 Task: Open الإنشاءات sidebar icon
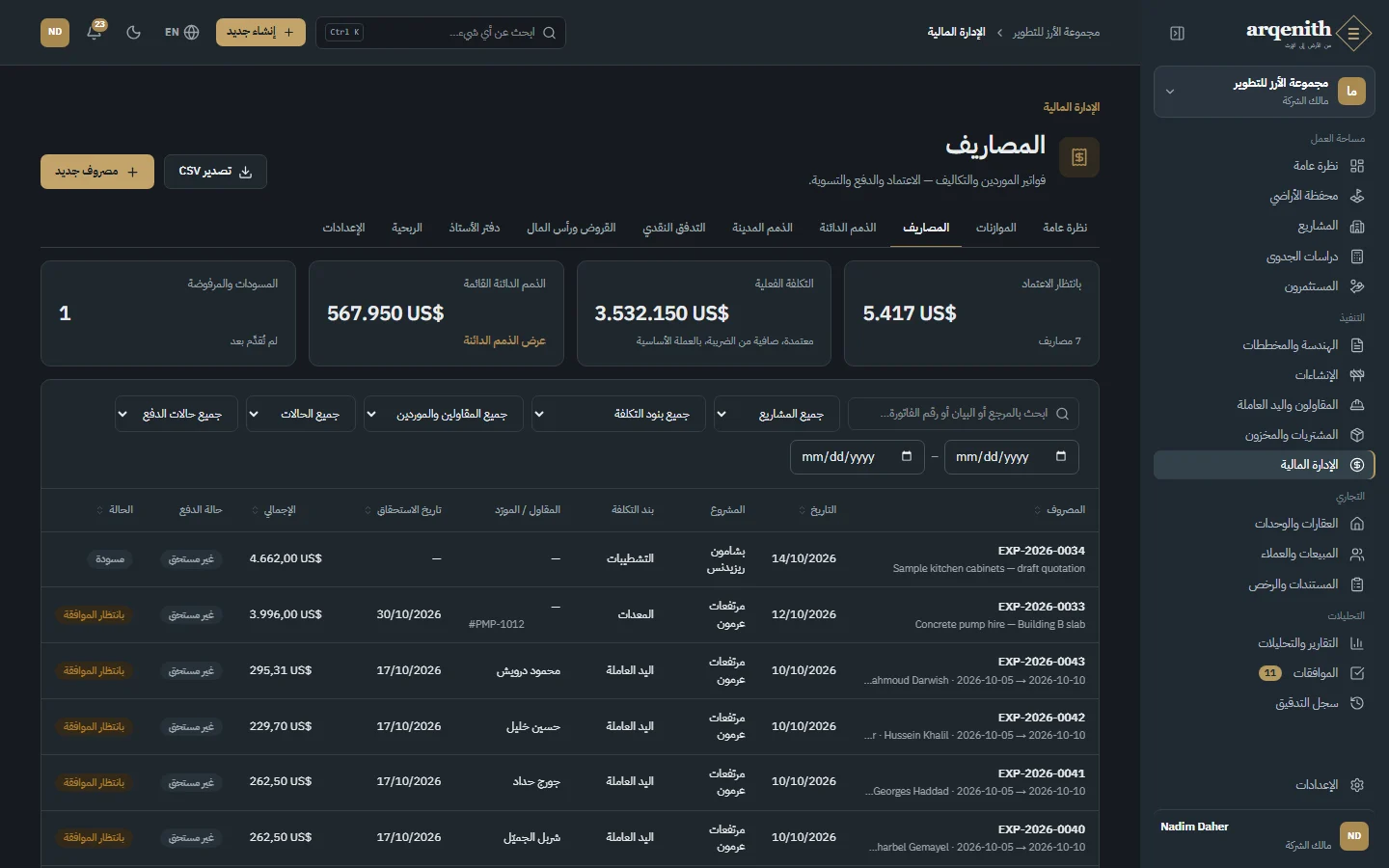(1357, 375)
